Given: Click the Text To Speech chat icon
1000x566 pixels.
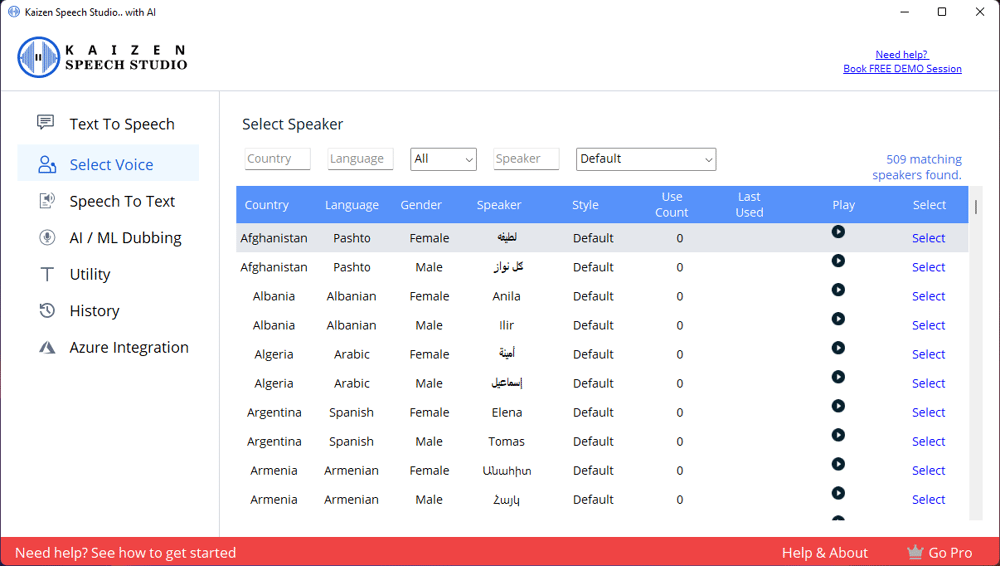Looking at the screenshot, I should pos(46,122).
